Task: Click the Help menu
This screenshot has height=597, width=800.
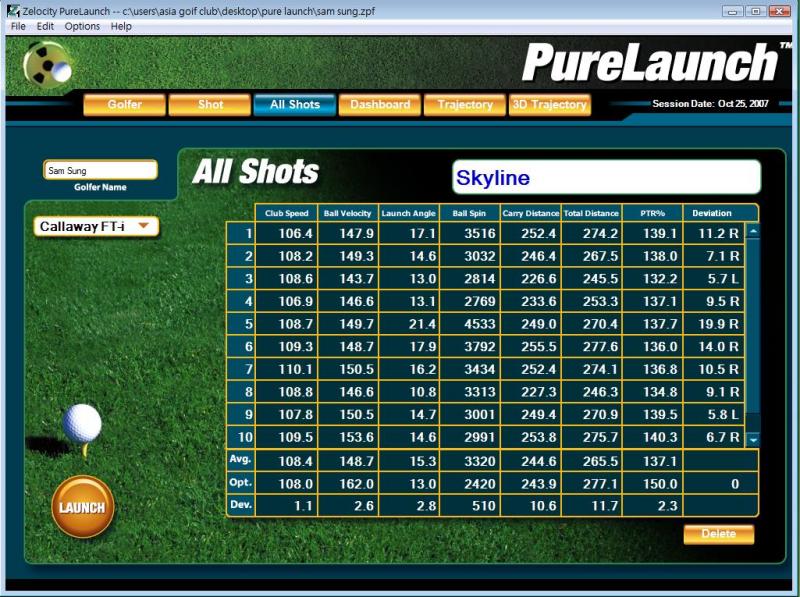Action: click(121, 26)
